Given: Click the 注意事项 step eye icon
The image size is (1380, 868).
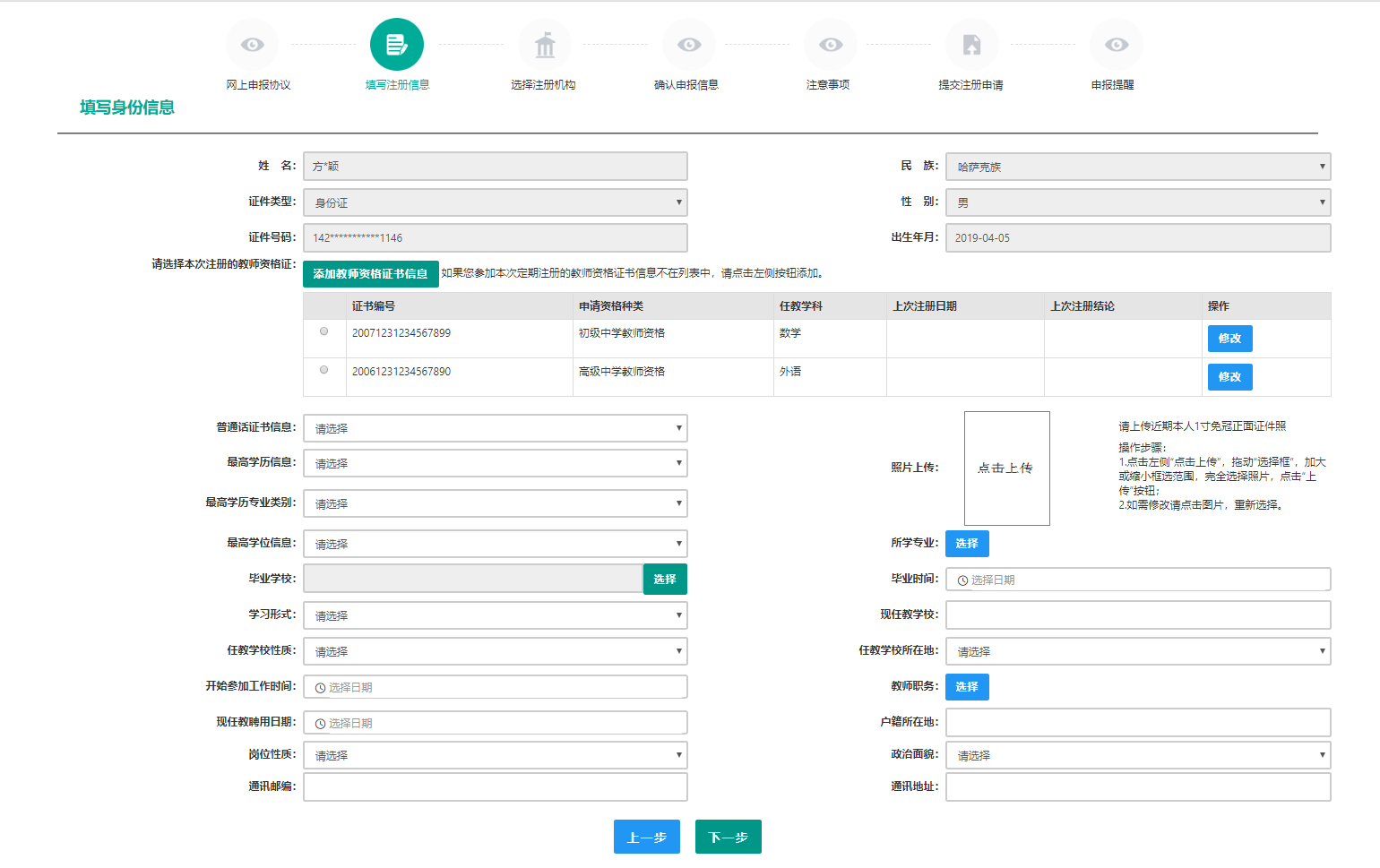Looking at the screenshot, I should (x=831, y=45).
